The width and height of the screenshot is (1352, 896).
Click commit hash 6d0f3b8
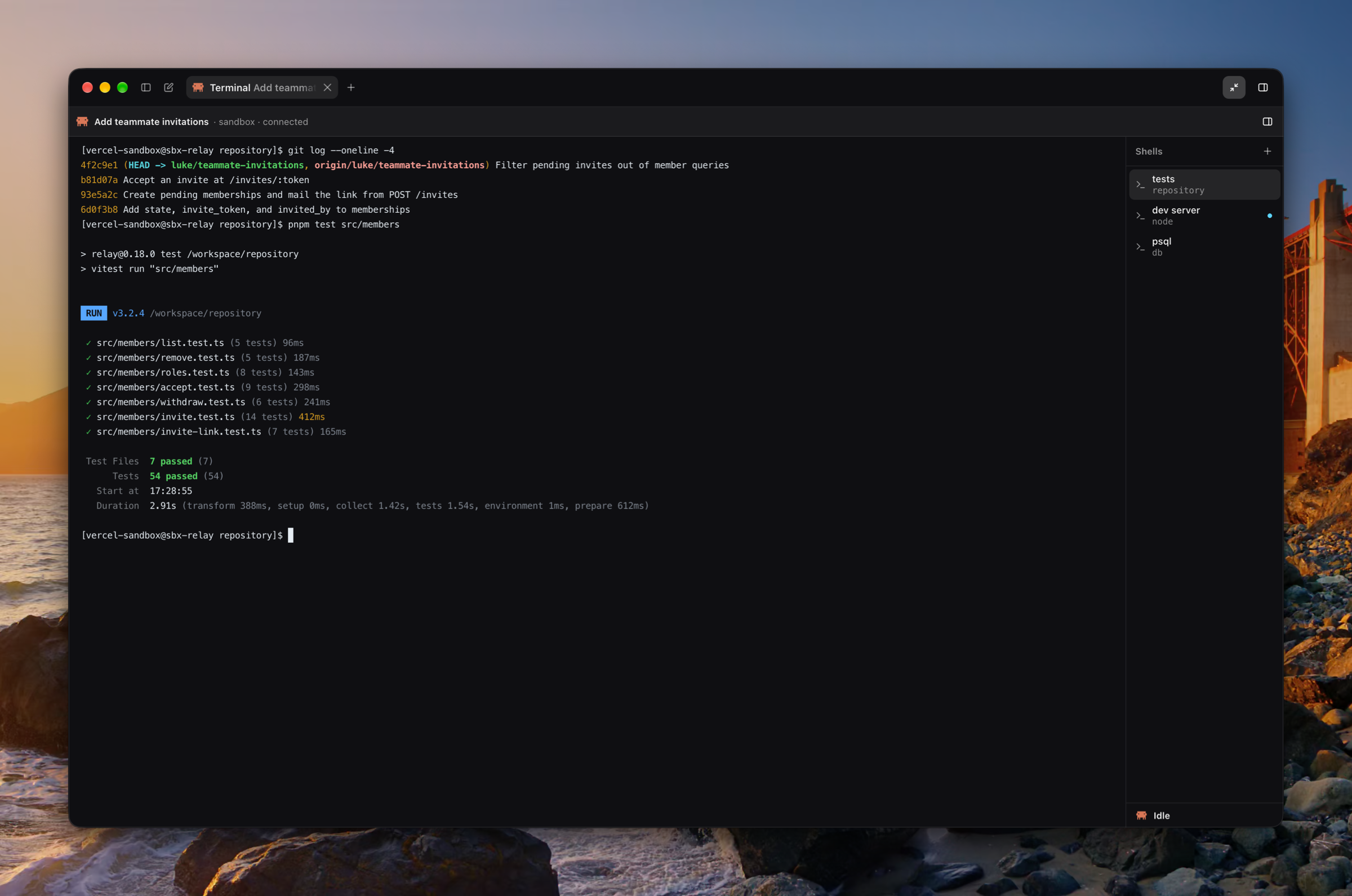(x=99, y=209)
